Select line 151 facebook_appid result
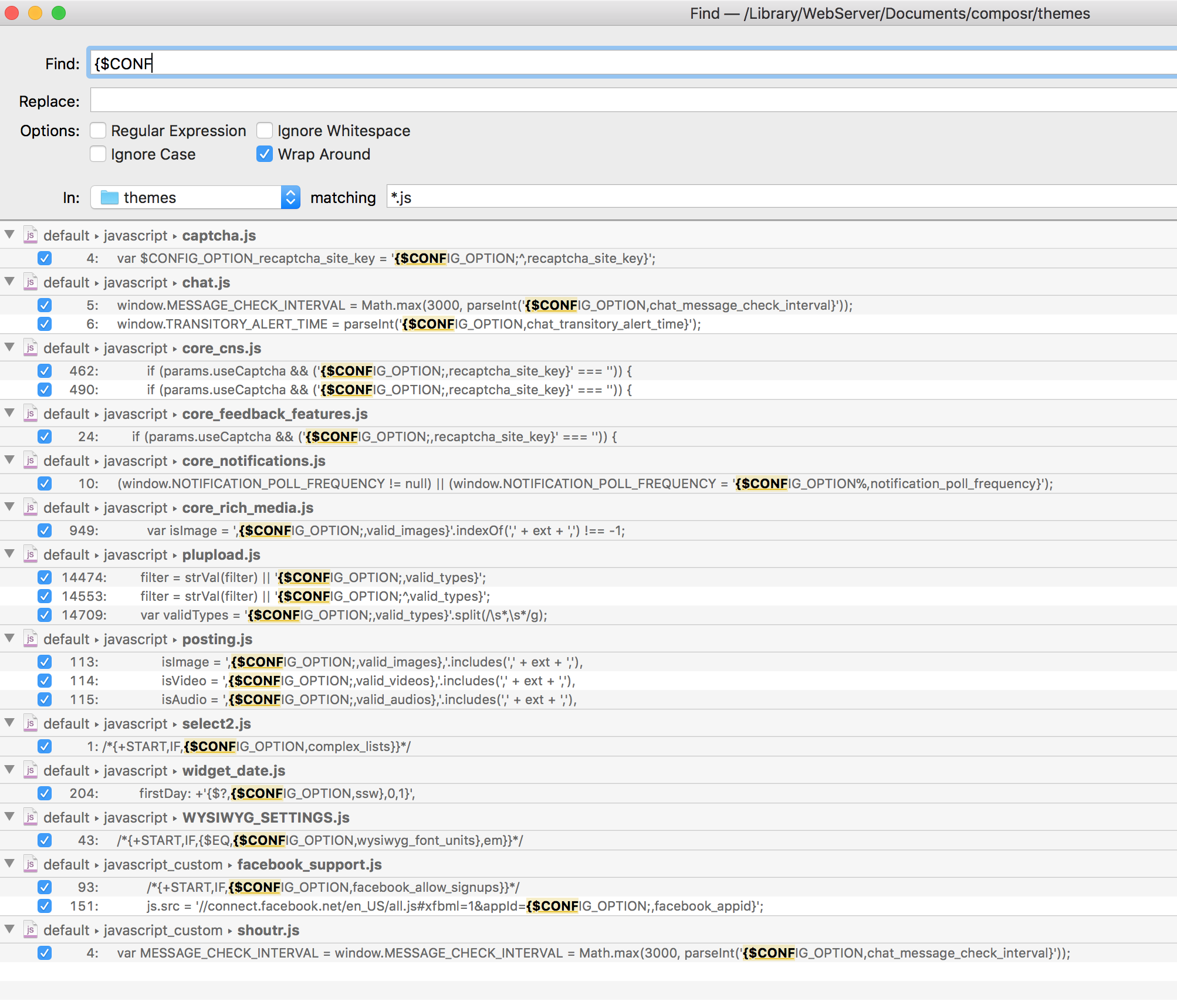1177x1008 pixels. click(x=454, y=906)
